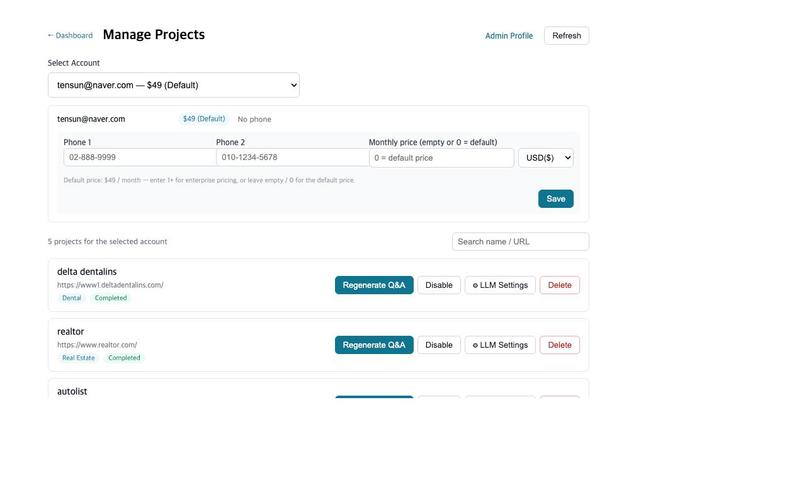The width and height of the screenshot is (806, 504).
Task: Click the Dental category tag
Action: (x=71, y=298)
